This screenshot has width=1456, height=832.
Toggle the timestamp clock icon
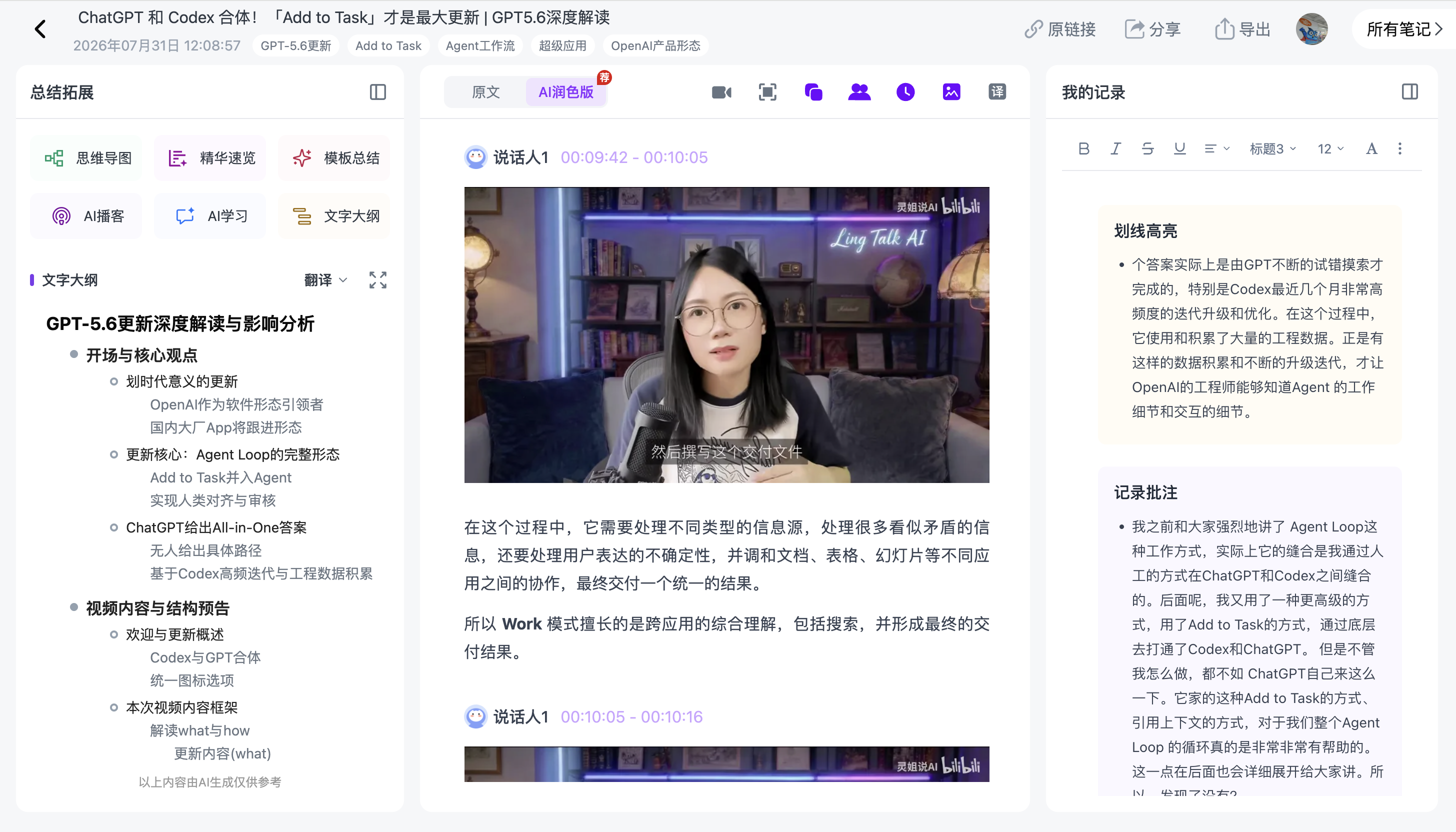click(x=905, y=92)
